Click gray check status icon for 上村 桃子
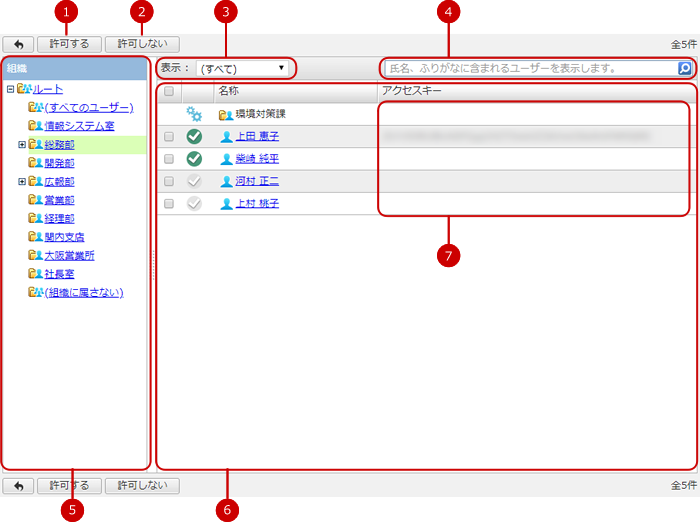This screenshot has width=700, height=522. coord(194,203)
